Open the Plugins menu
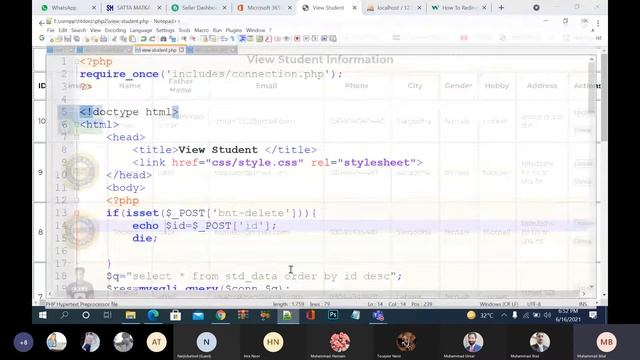The image size is (640, 360). (x=234, y=30)
